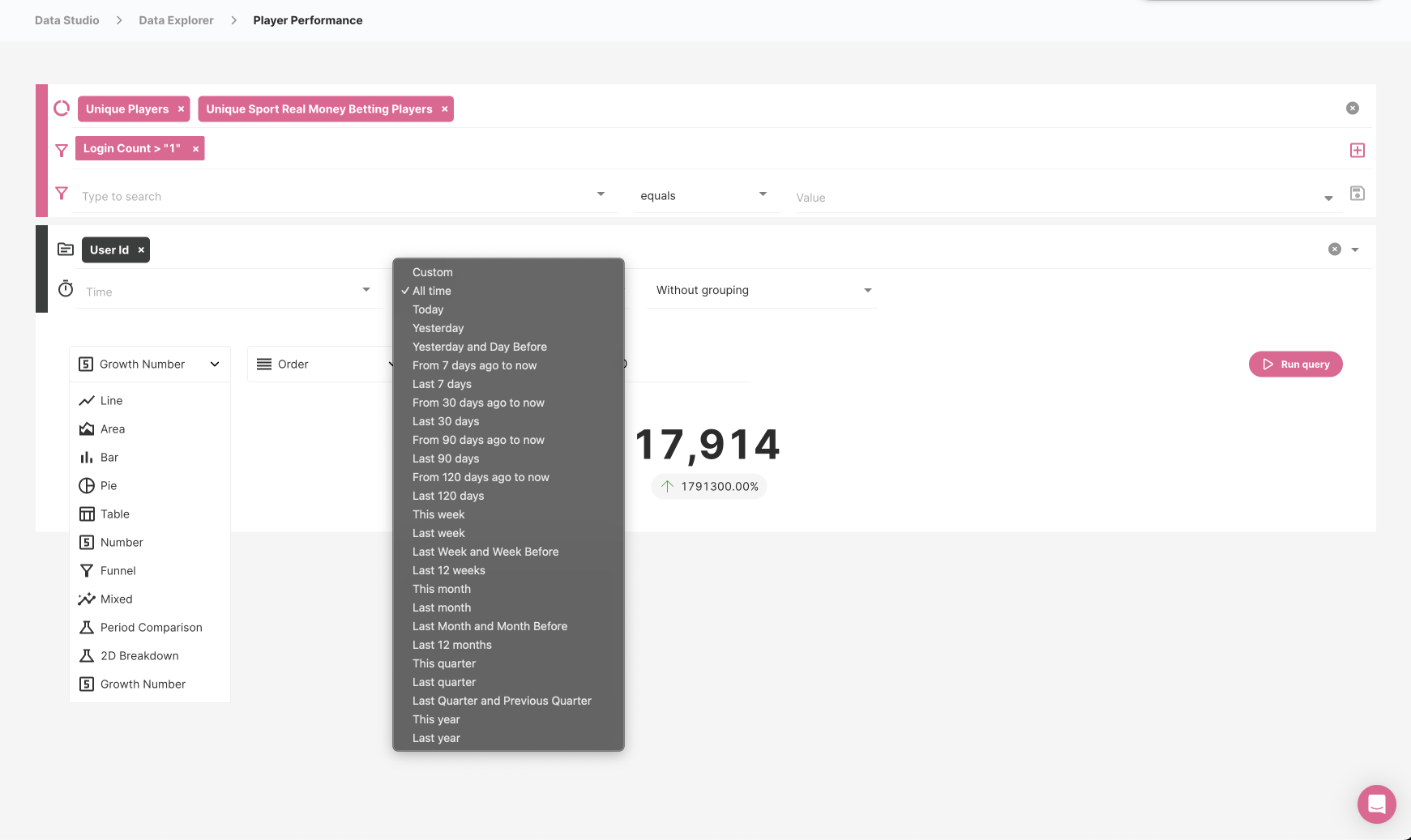Select the Table chart type
Image resolution: width=1411 pixels, height=840 pixels.
114,514
